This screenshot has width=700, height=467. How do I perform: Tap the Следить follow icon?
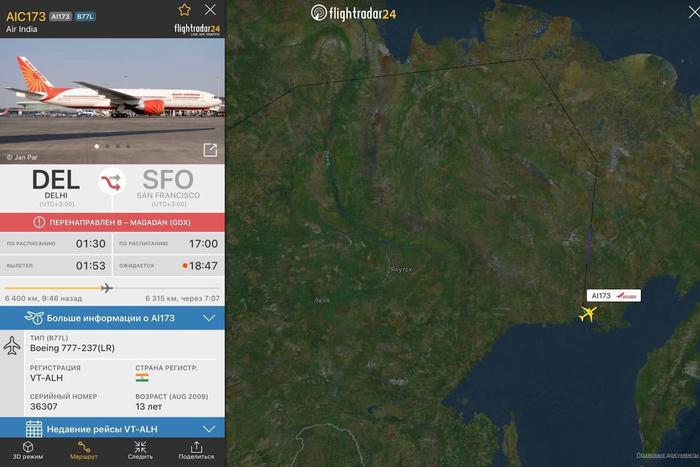point(140,450)
